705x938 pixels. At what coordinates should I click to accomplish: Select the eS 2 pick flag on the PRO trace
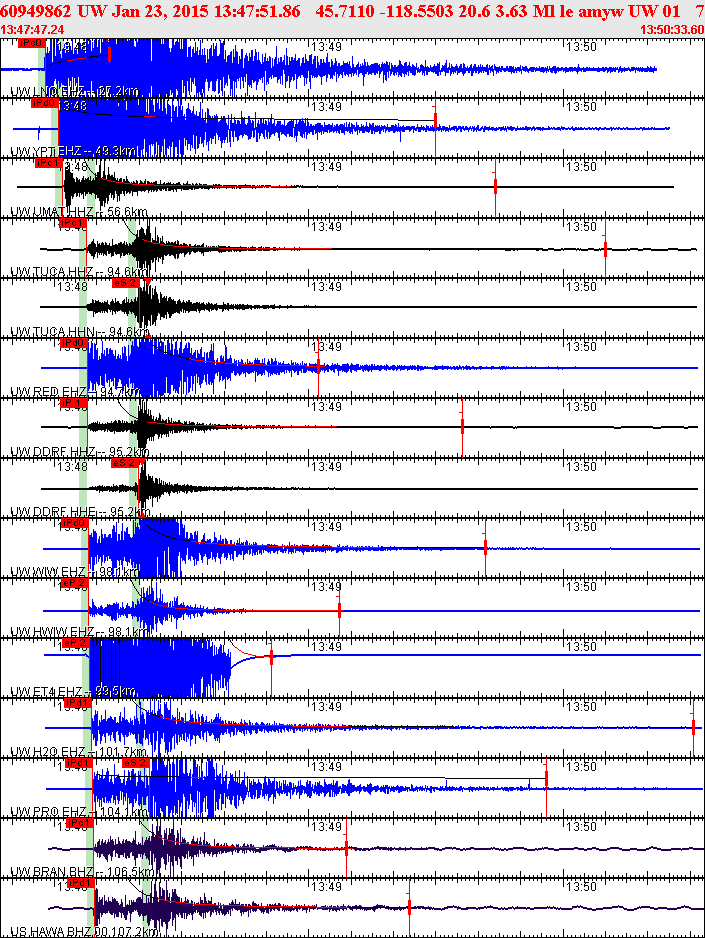click(x=135, y=763)
